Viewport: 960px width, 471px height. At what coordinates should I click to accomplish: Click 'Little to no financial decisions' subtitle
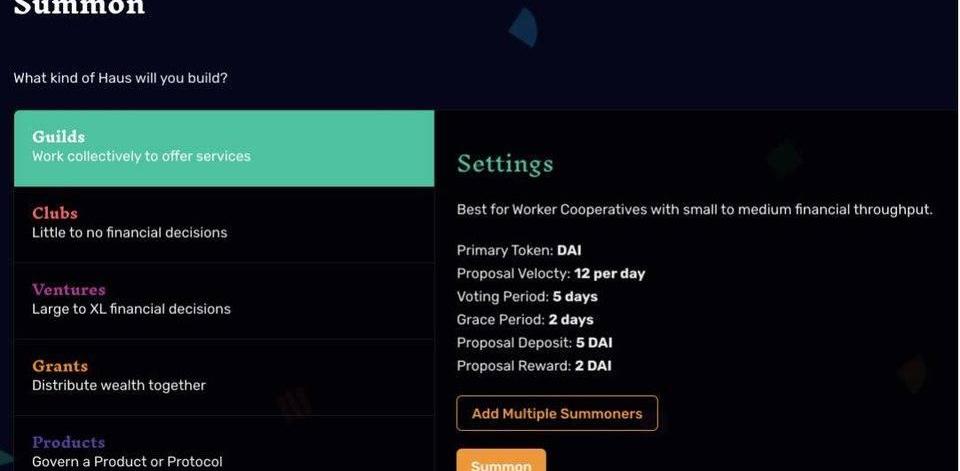[x=129, y=232]
